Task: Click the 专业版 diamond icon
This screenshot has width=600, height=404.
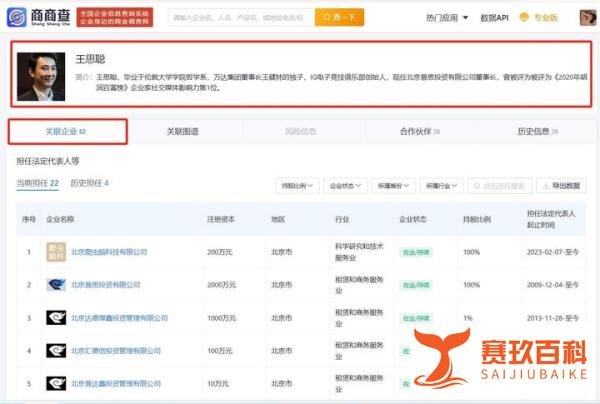Action: pos(524,17)
